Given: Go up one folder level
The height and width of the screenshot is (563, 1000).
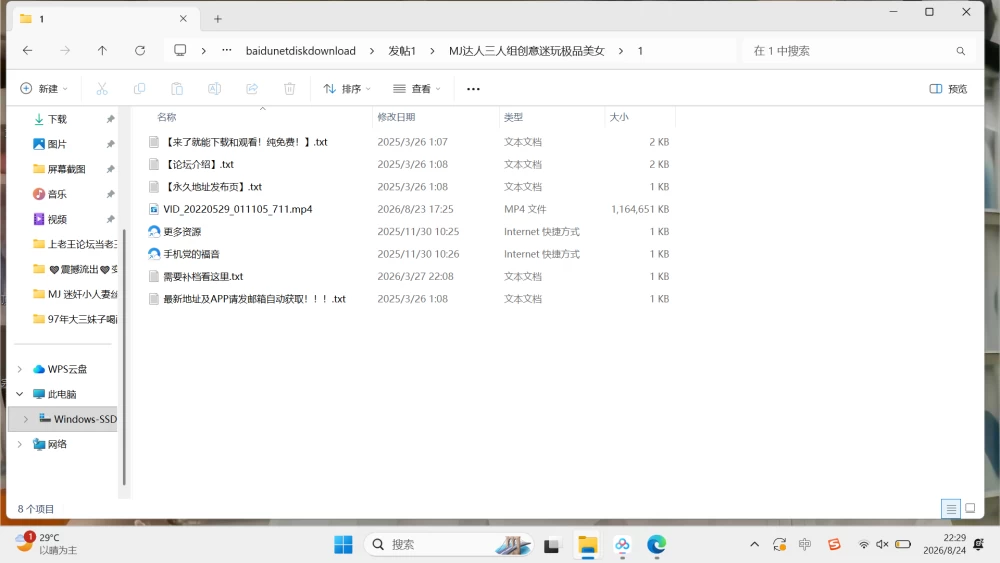Looking at the screenshot, I should [102, 50].
